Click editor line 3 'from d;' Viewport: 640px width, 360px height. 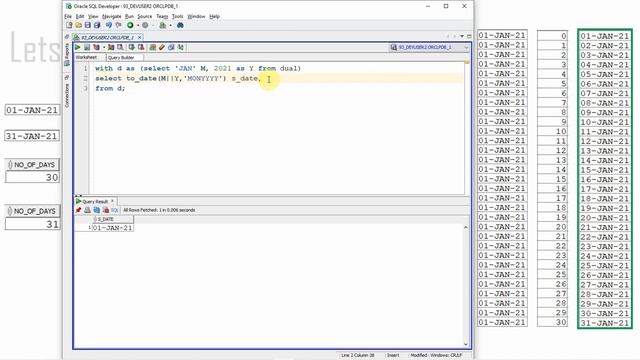[110, 88]
